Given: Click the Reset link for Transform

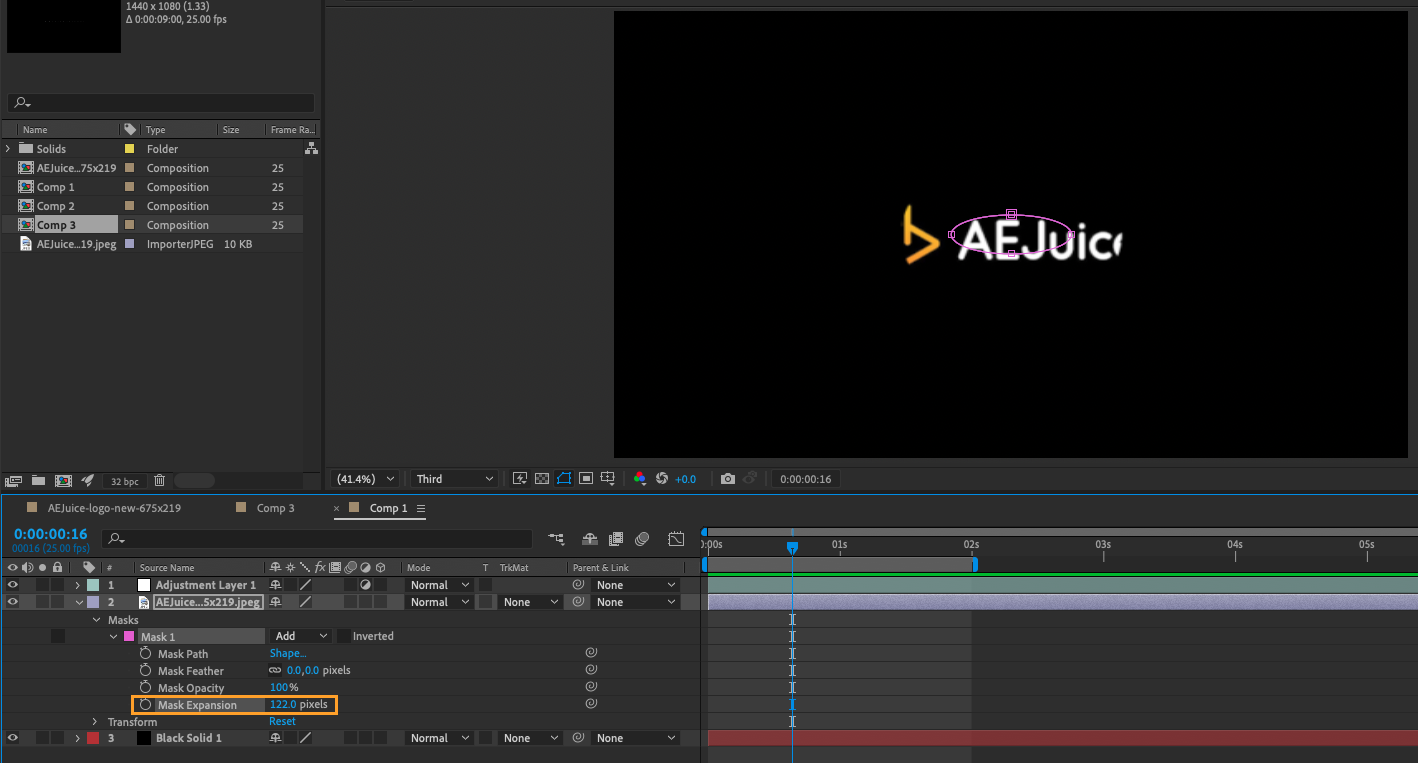Looking at the screenshot, I should pyautogui.click(x=282, y=722).
